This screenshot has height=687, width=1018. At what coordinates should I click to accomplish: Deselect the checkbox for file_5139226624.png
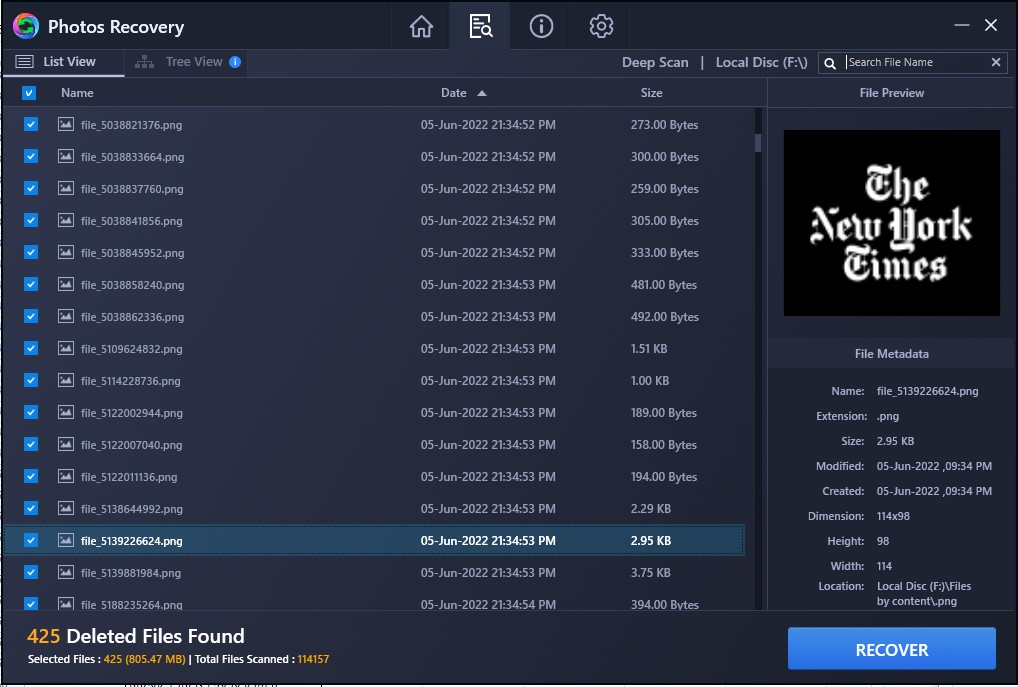[x=29, y=540]
